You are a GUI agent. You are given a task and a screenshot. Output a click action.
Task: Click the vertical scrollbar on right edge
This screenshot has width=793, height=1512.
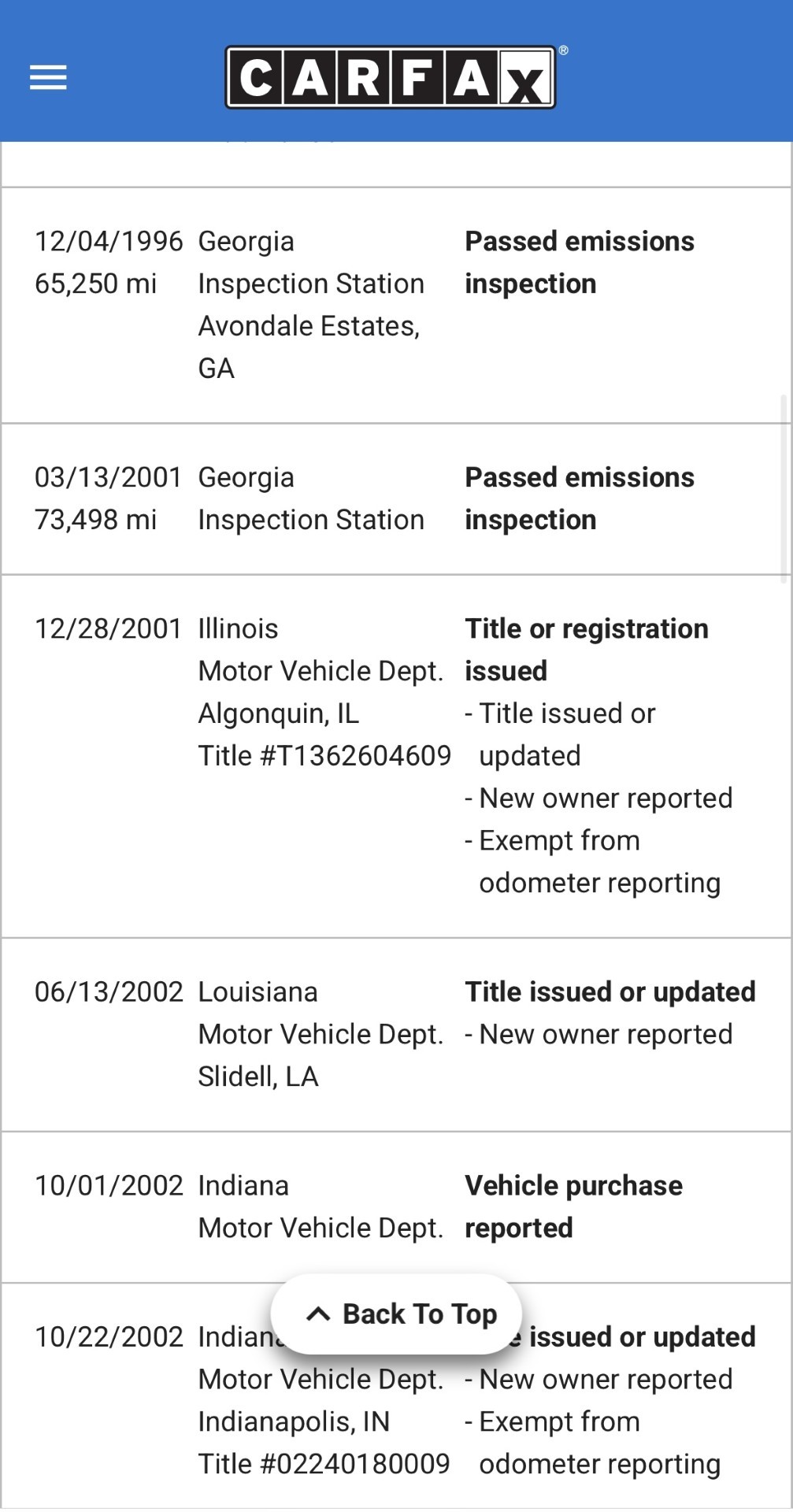pyautogui.click(x=784, y=488)
